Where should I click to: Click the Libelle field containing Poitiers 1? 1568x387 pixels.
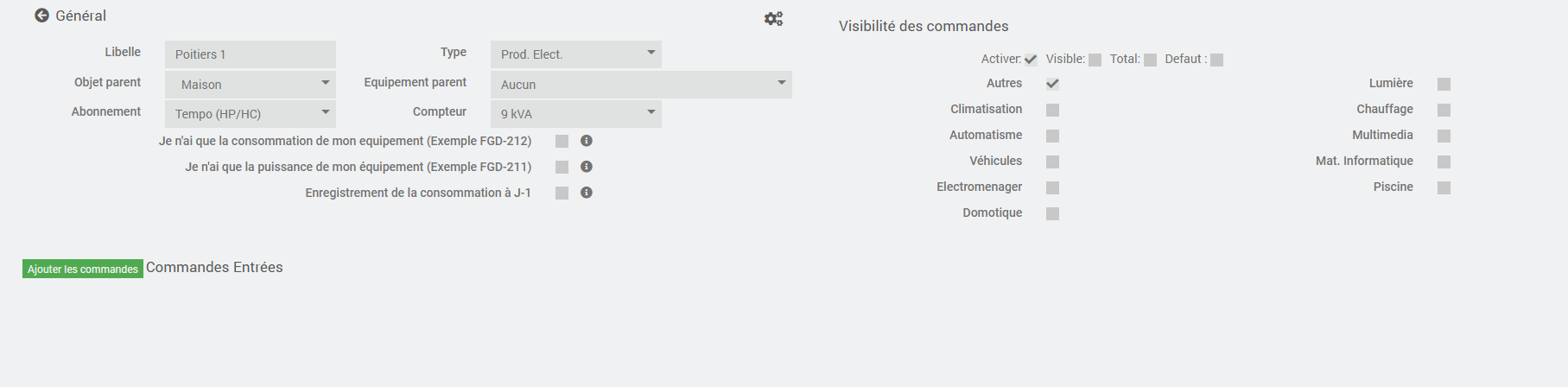251,54
